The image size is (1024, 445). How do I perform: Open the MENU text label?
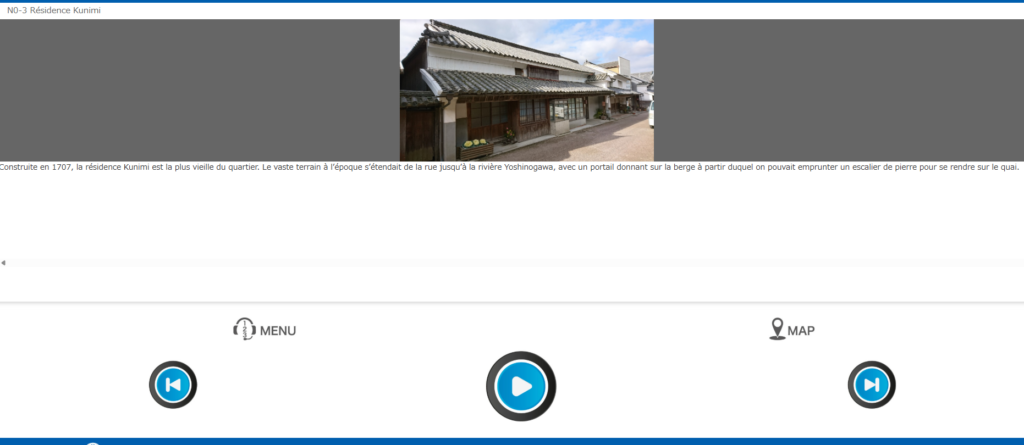pos(278,331)
